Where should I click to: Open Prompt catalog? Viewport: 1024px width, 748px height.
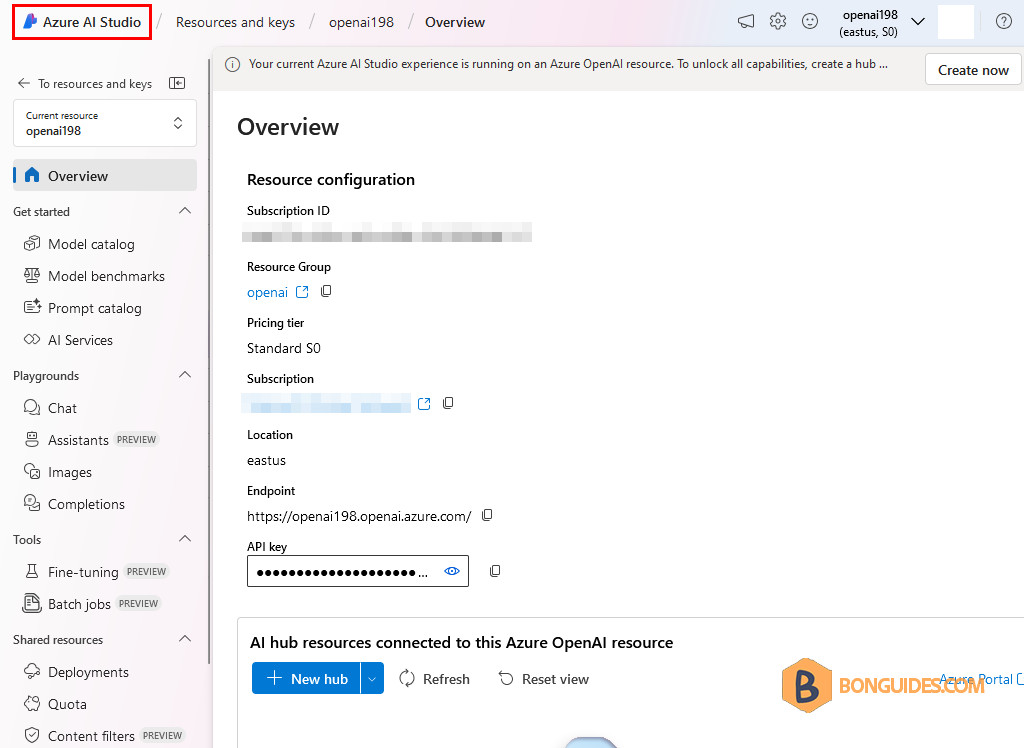[82, 308]
